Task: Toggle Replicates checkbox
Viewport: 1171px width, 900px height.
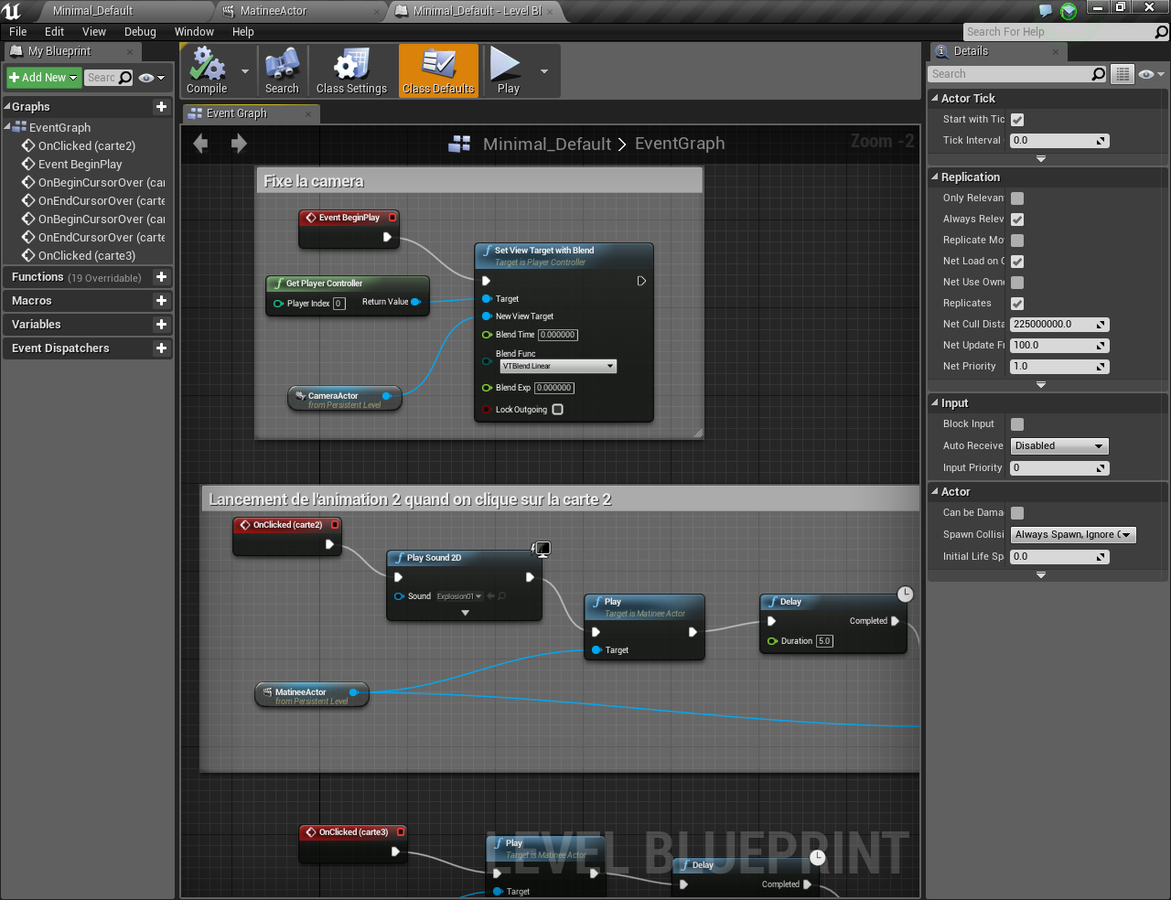Action: point(1017,303)
